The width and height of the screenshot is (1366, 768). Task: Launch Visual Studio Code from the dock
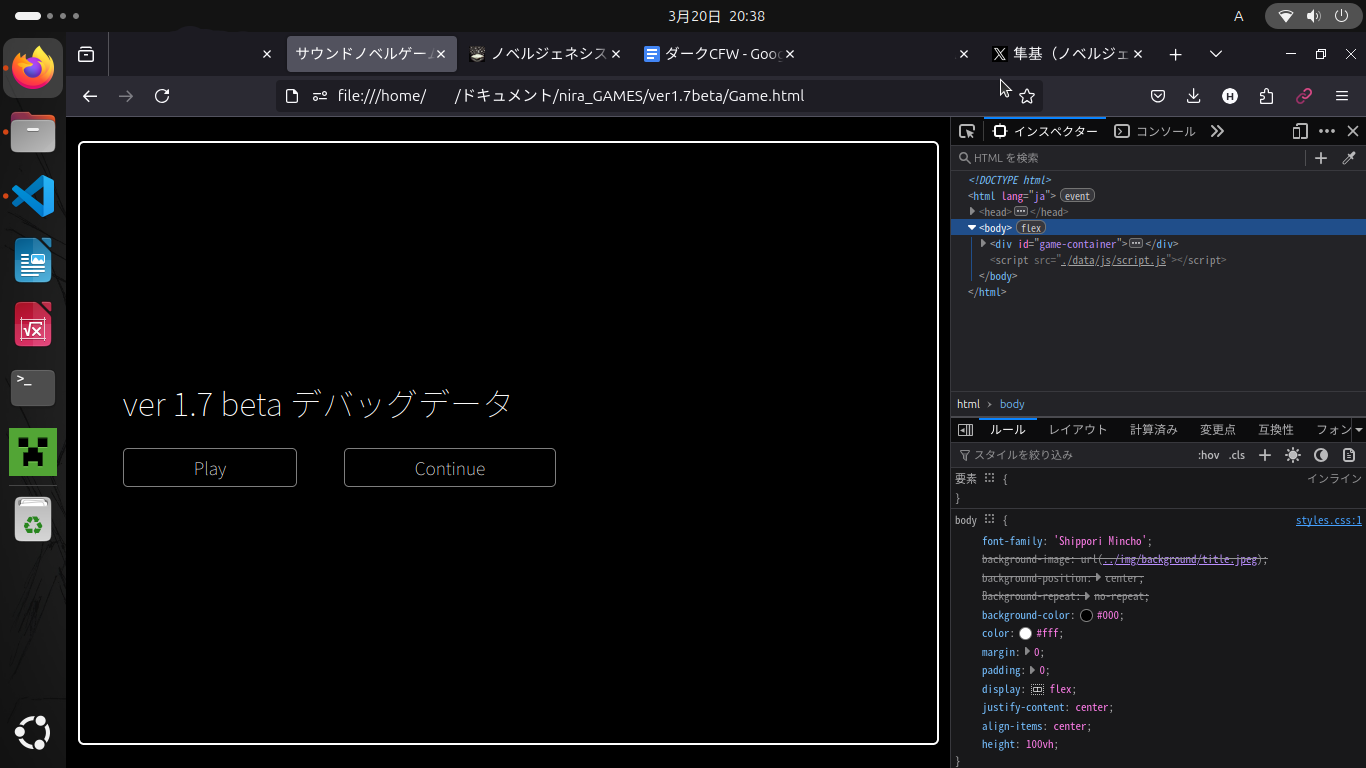click(33, 196)
